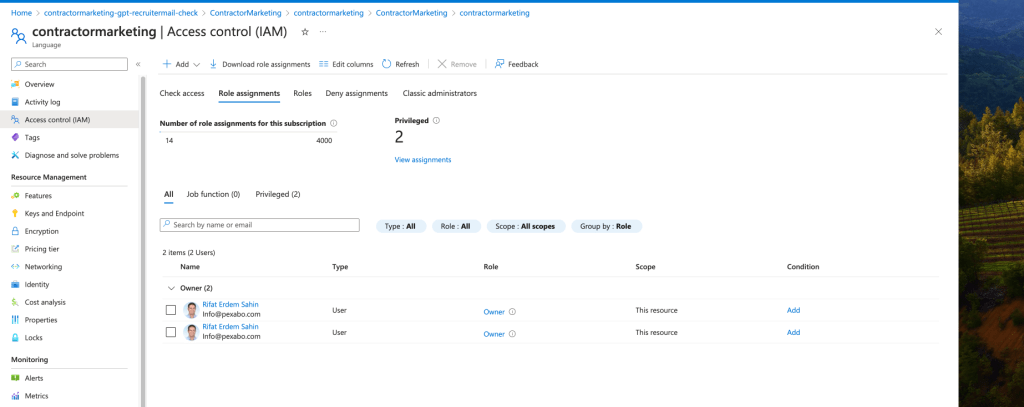Image resolution: width=1024 pixels, height=407 pixels.
Task: Select the Tags icon in sidebar
Action: click(15, 137)
